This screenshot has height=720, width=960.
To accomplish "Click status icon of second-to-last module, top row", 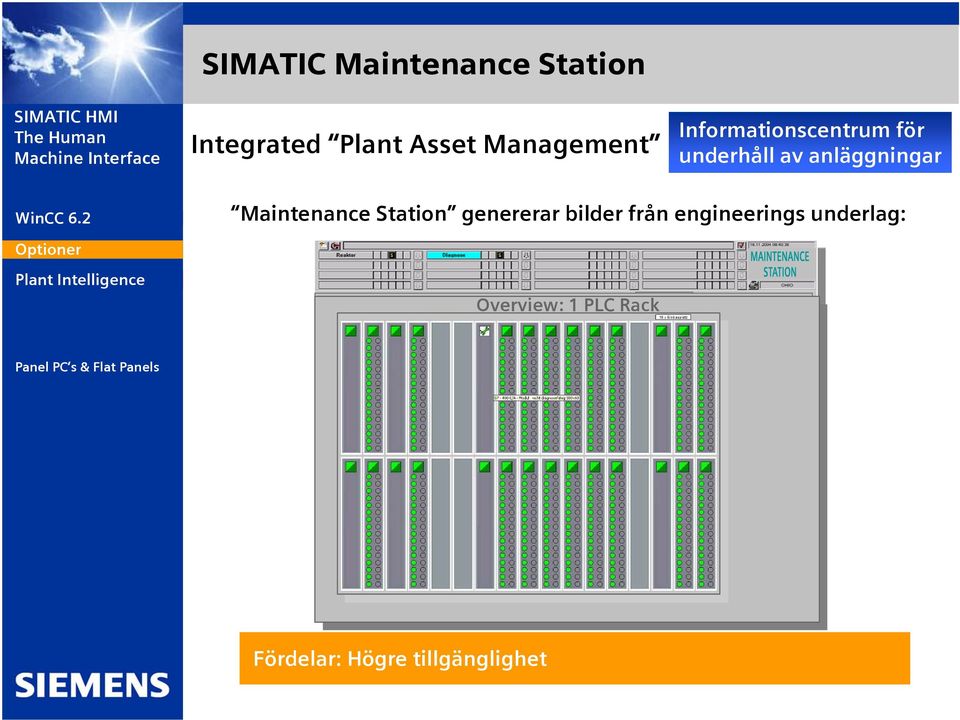I will (x=683, y=331).
